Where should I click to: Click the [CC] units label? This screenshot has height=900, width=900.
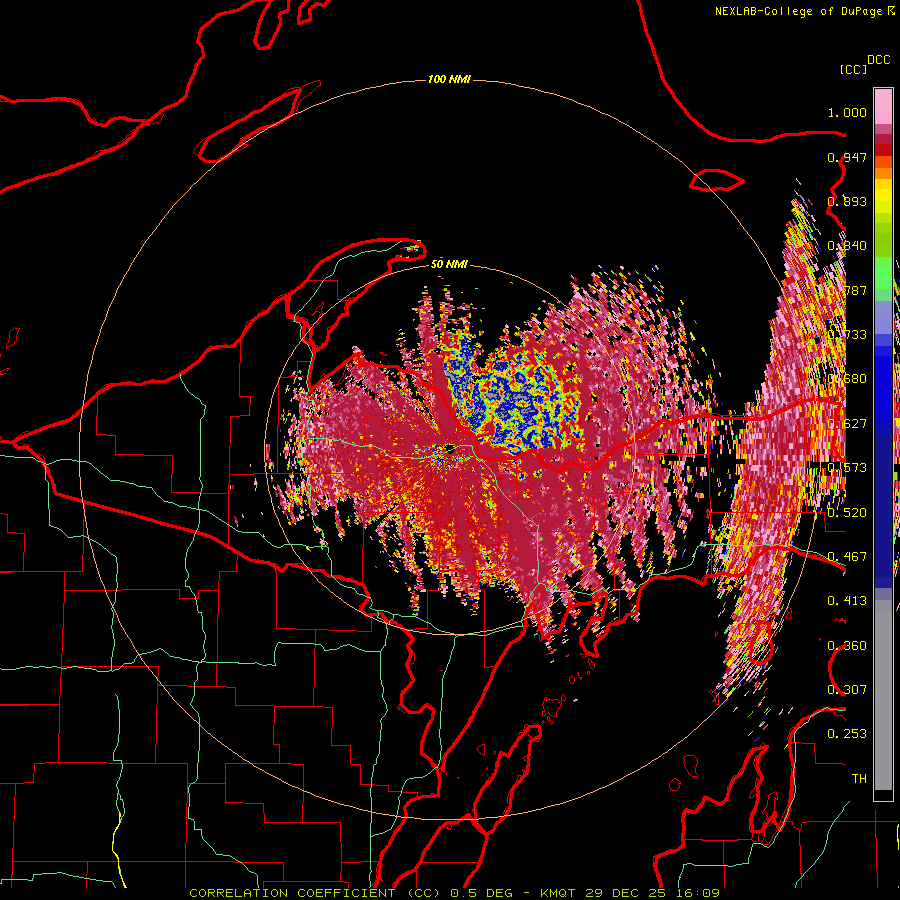(854, 69)
